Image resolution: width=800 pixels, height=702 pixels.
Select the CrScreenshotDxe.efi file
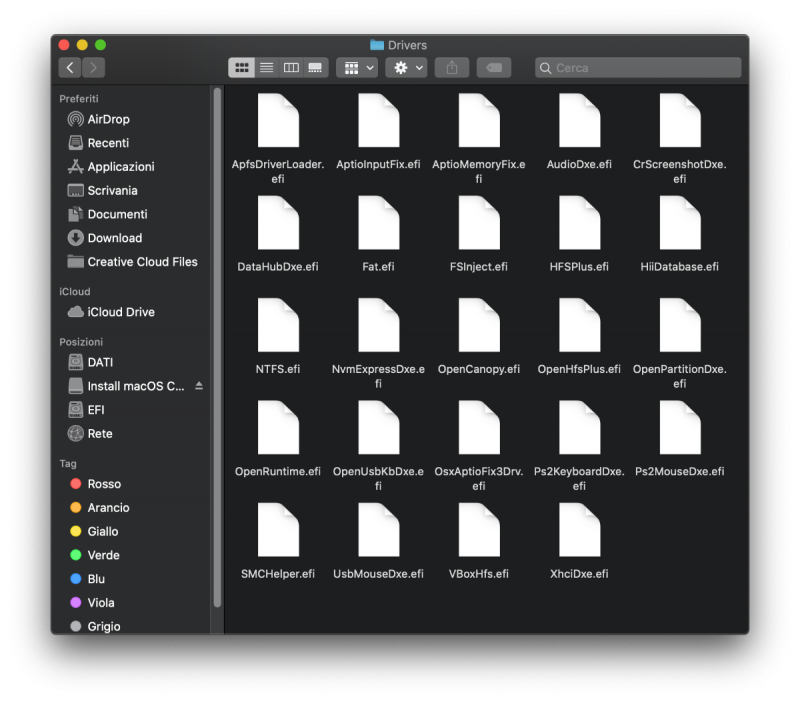(680, 138)
